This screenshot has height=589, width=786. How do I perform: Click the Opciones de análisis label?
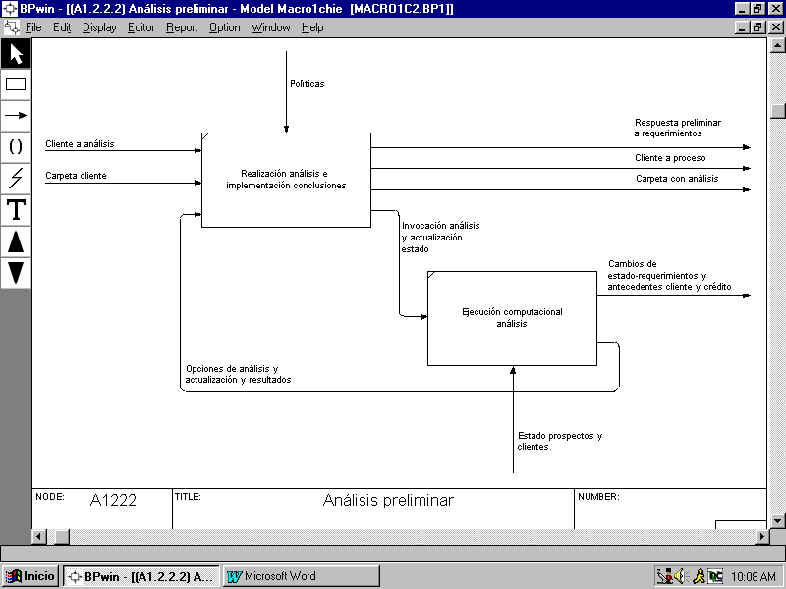click(238, 374)
